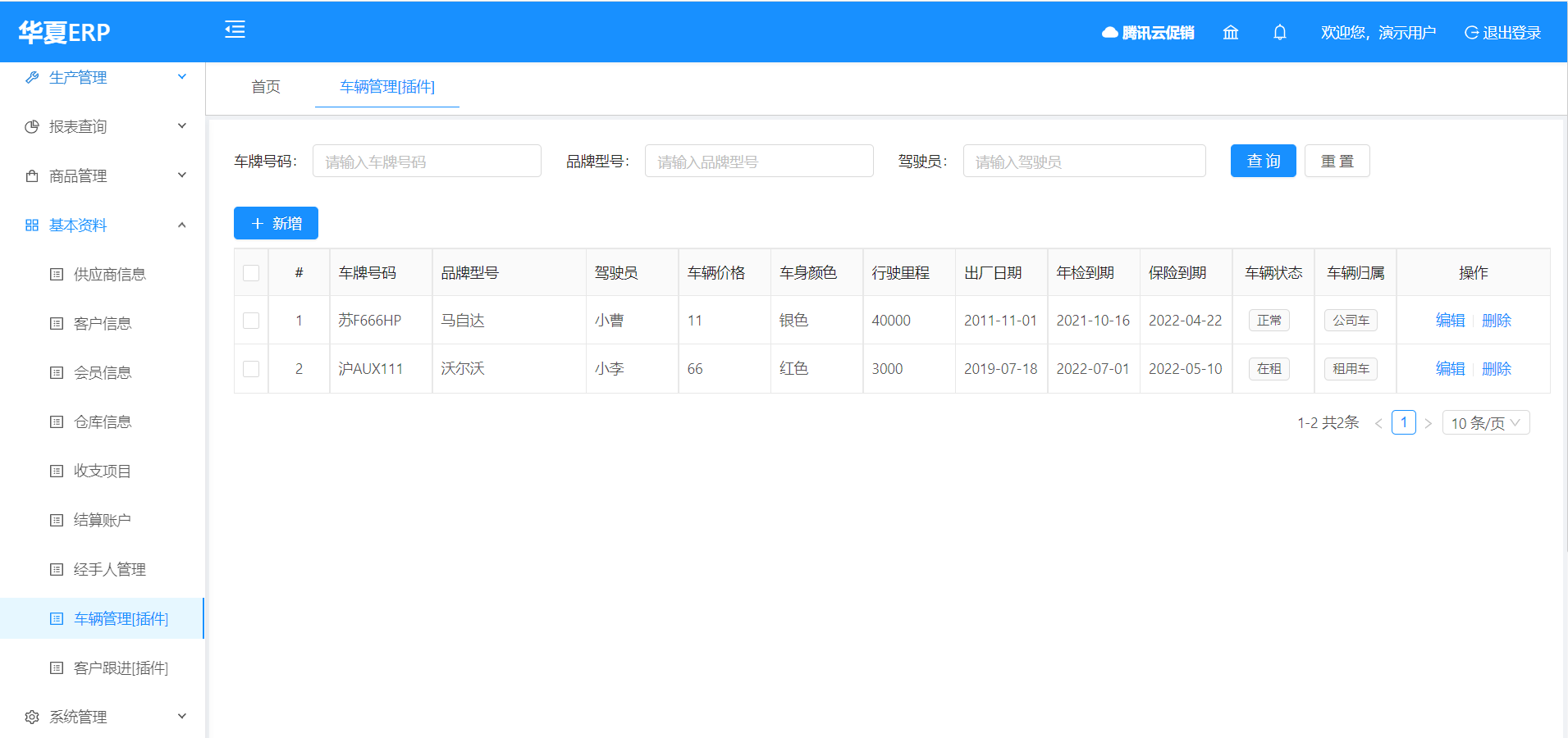This screenshot has width=1568, height=738.
Task: Expand the 报表查询 menu chevron
Action: coord(182,125)
